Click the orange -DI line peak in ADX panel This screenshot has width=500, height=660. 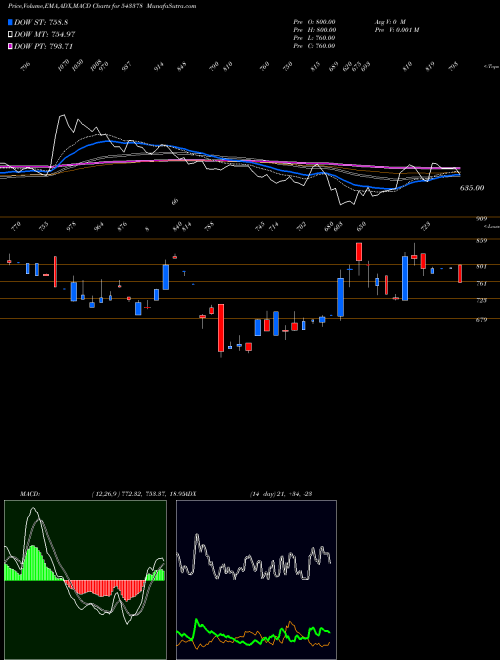pyautogui.click(x=290, y=622)
